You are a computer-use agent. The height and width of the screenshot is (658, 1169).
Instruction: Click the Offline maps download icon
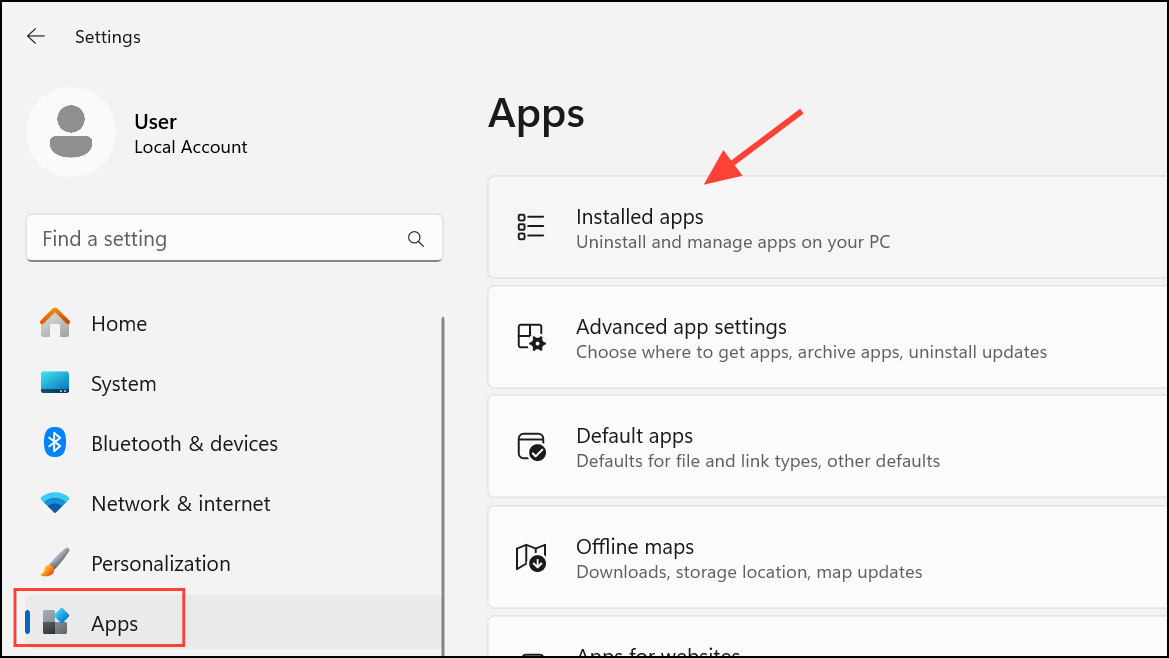pos(531,557)
